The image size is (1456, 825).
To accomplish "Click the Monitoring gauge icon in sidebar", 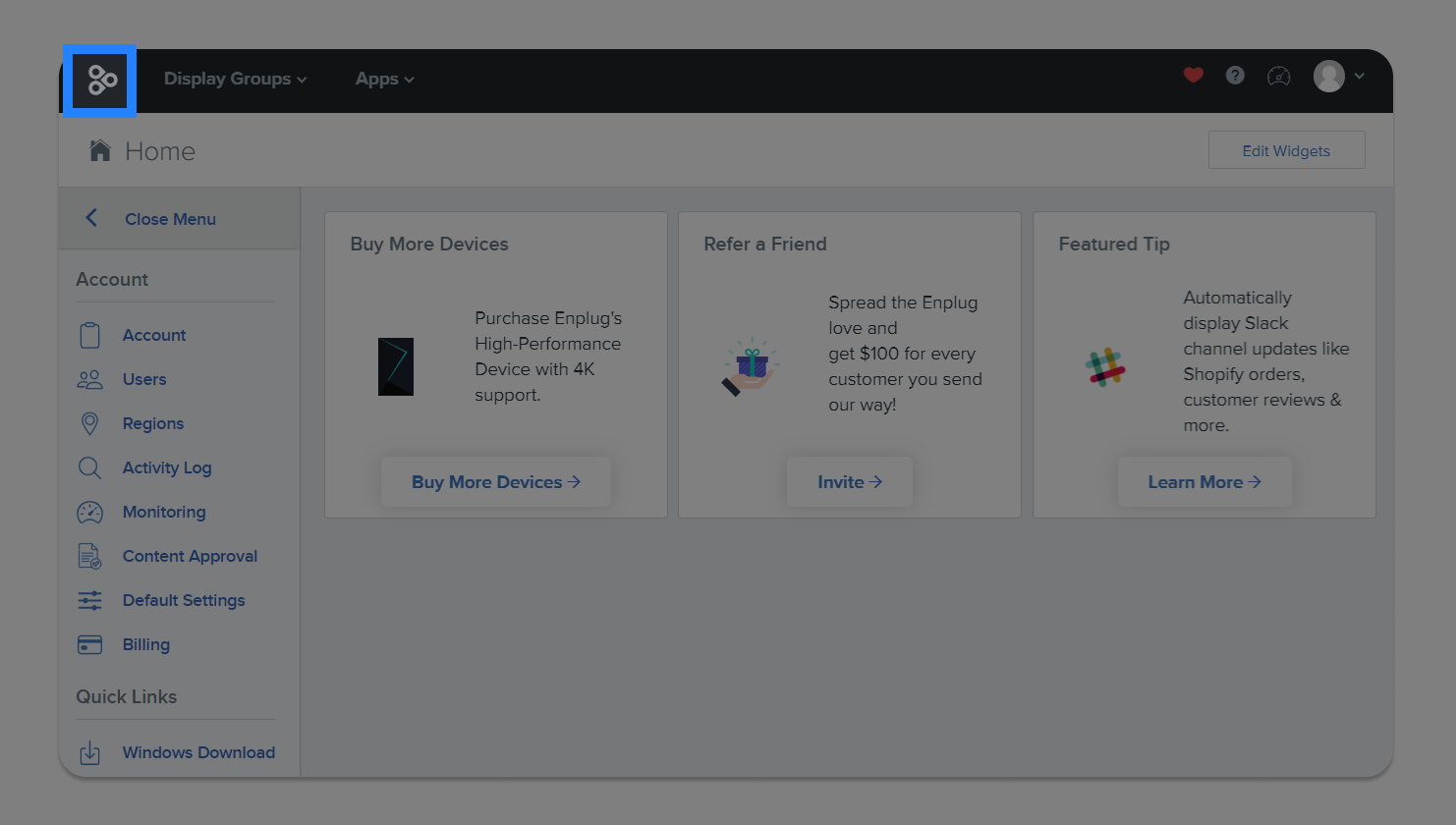I will coord(89,512).
